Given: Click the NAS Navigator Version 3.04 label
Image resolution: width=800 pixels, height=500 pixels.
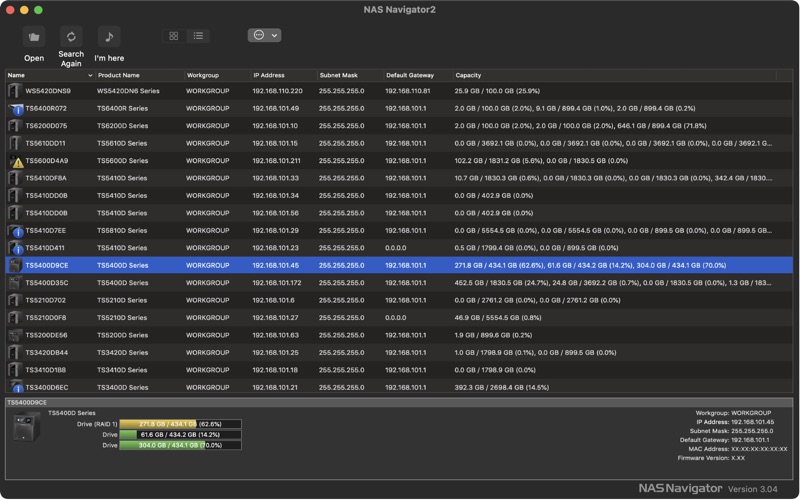Looking at the screenshot, I should click(708, 489).
